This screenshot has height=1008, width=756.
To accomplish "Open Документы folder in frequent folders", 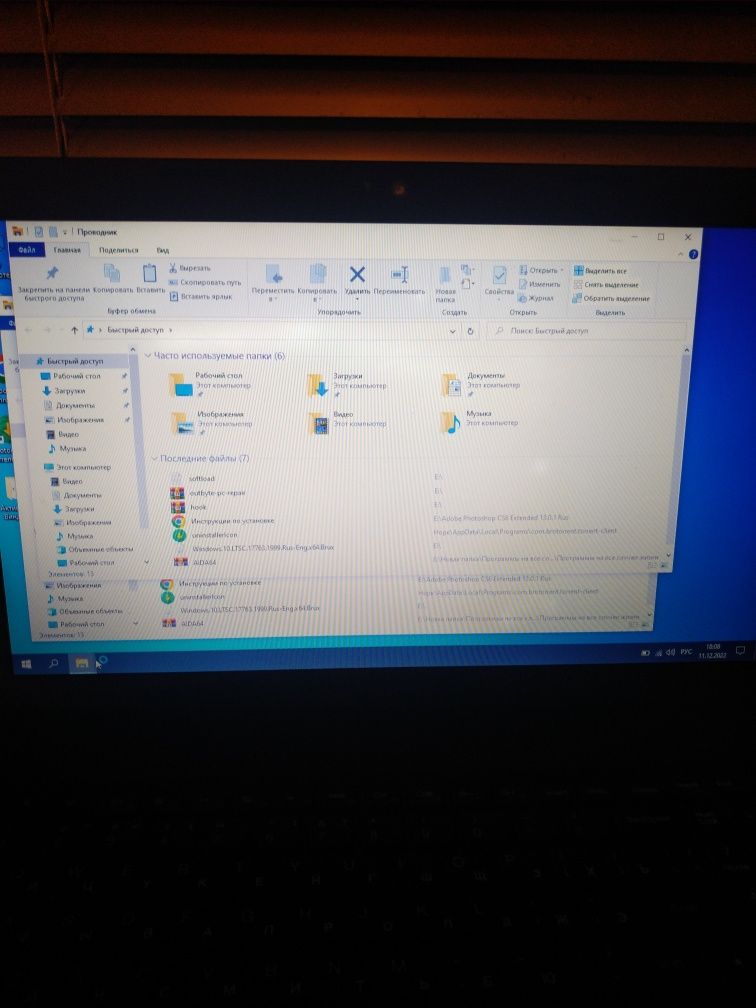I will click(481, 384).
